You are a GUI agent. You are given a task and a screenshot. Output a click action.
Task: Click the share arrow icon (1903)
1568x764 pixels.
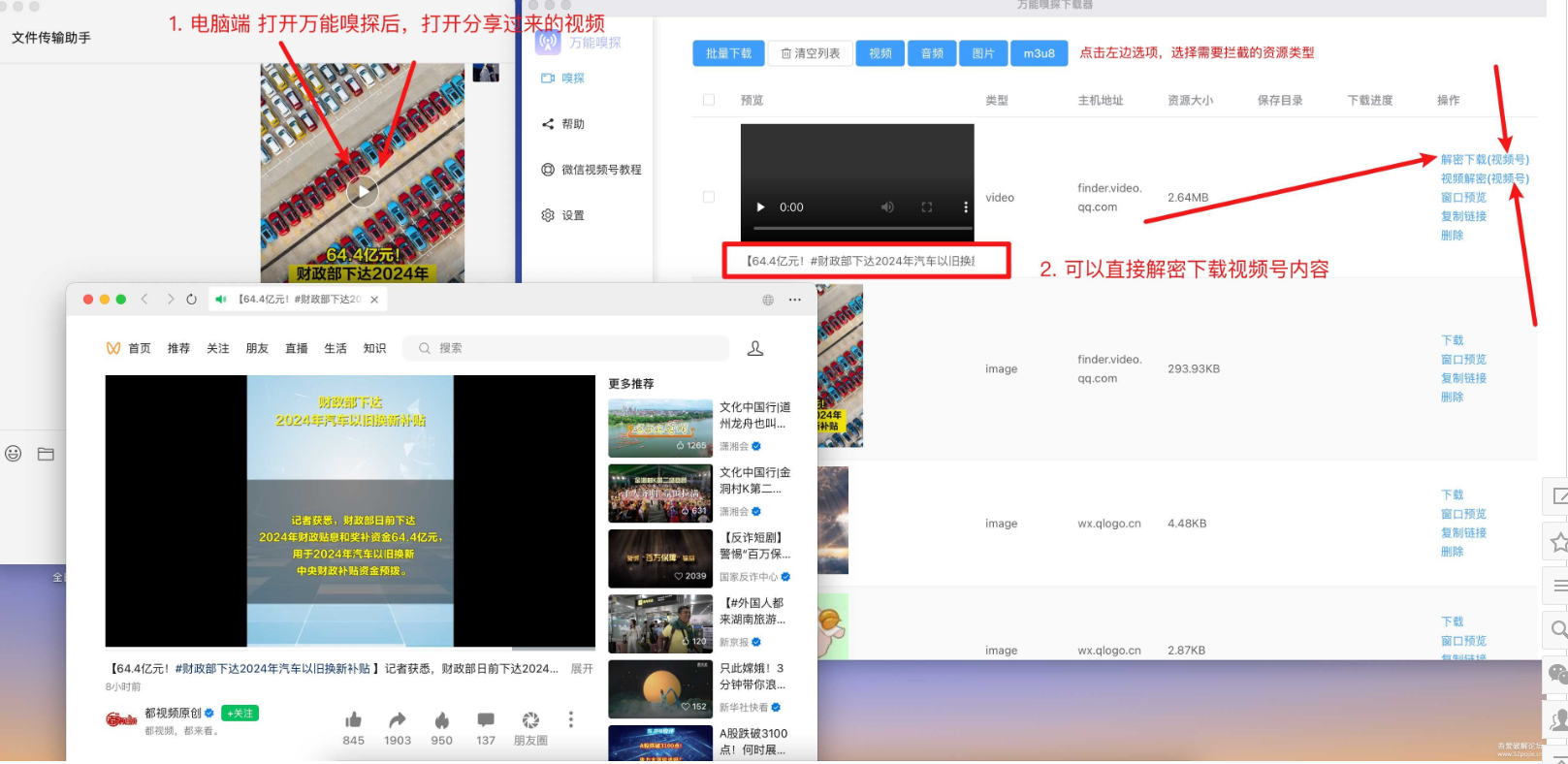click(398, 720)
